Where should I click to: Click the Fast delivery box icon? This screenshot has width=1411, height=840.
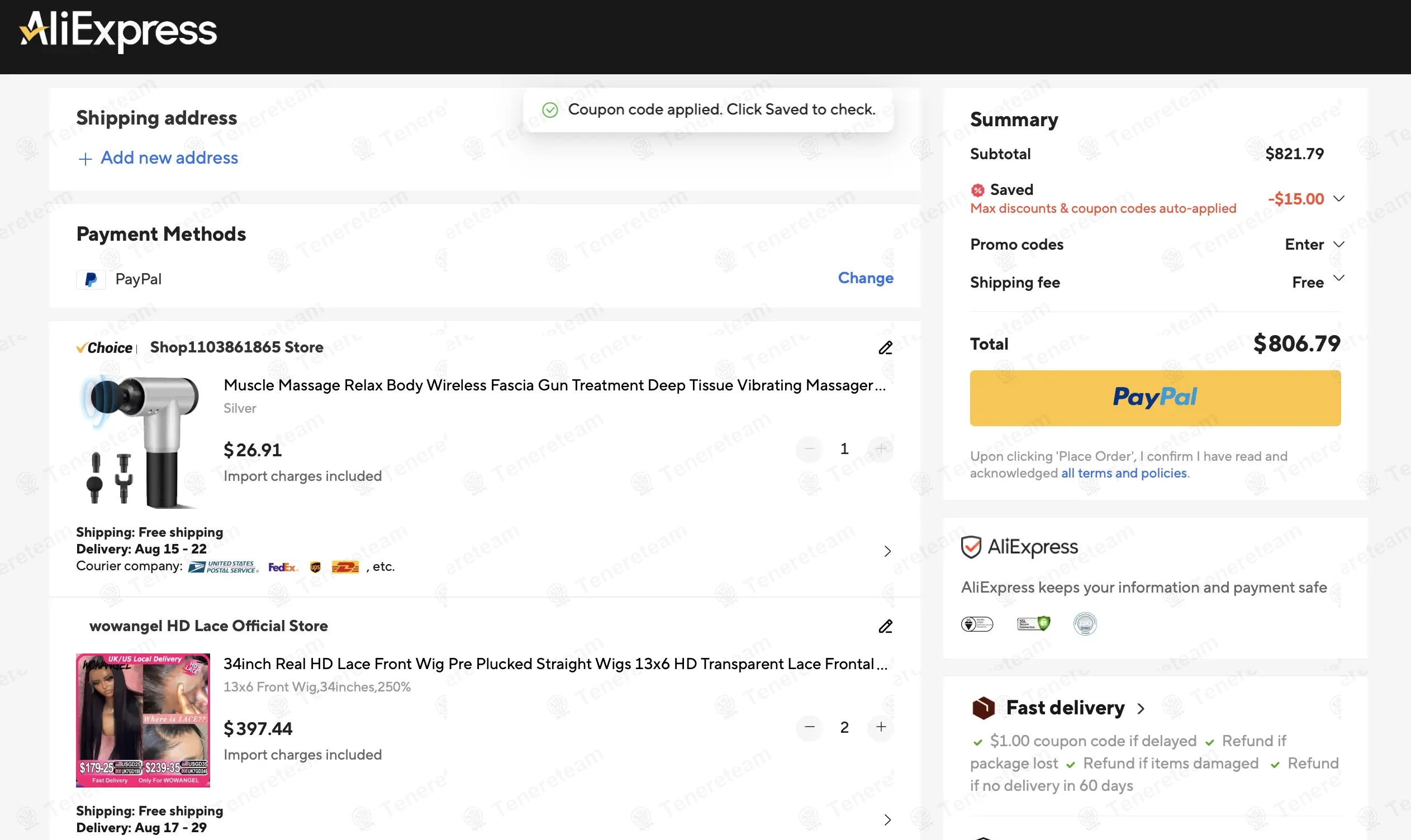tap(984, 708)
